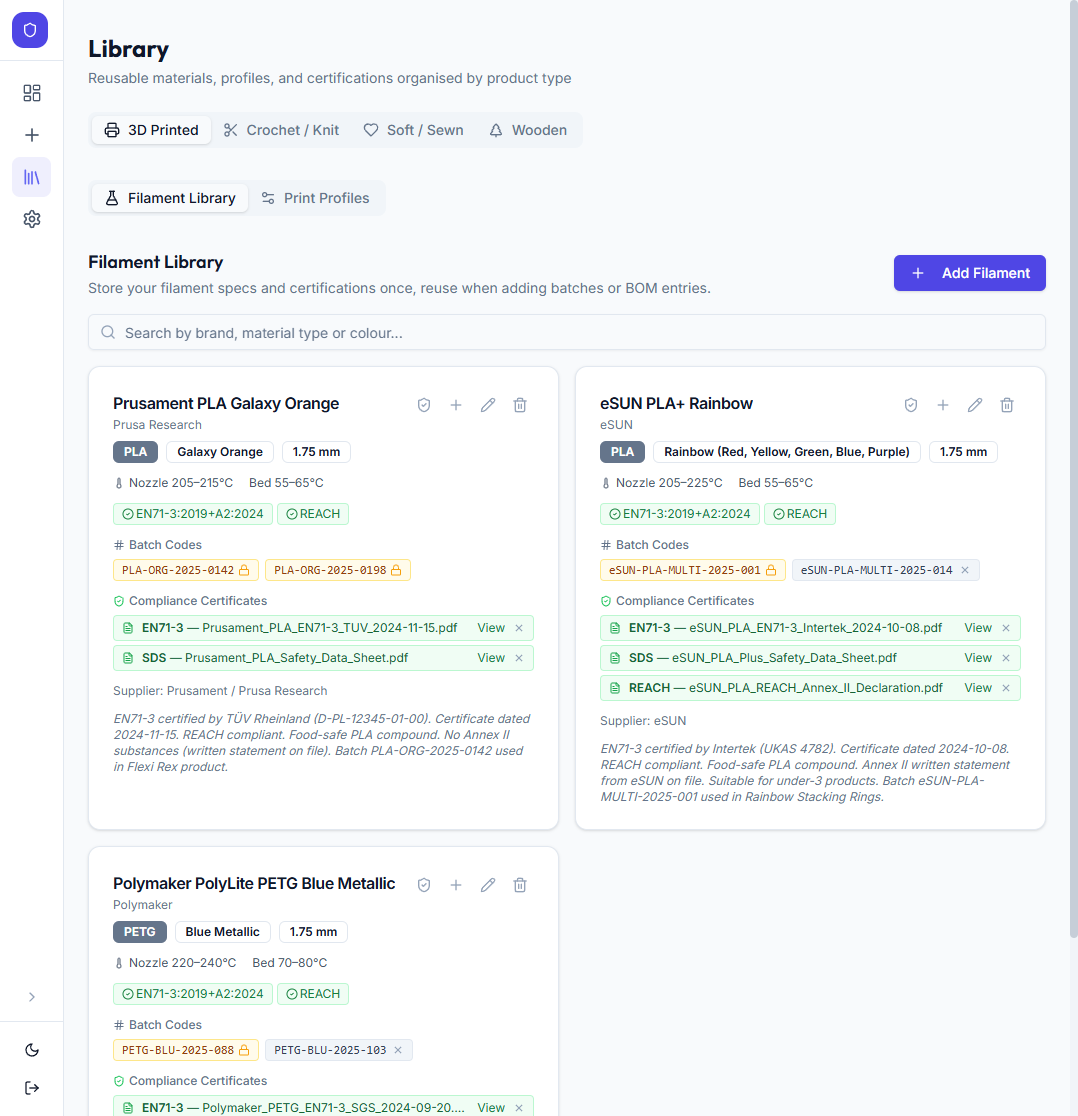This screenshot has width=1078, height=1116.
Task: Open the Library books icon in the sidebar
Action: [31, 177]
